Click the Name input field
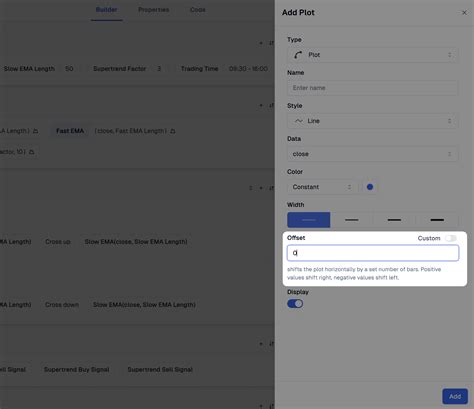The image size is (474, 409). click(x=373, y=88)
